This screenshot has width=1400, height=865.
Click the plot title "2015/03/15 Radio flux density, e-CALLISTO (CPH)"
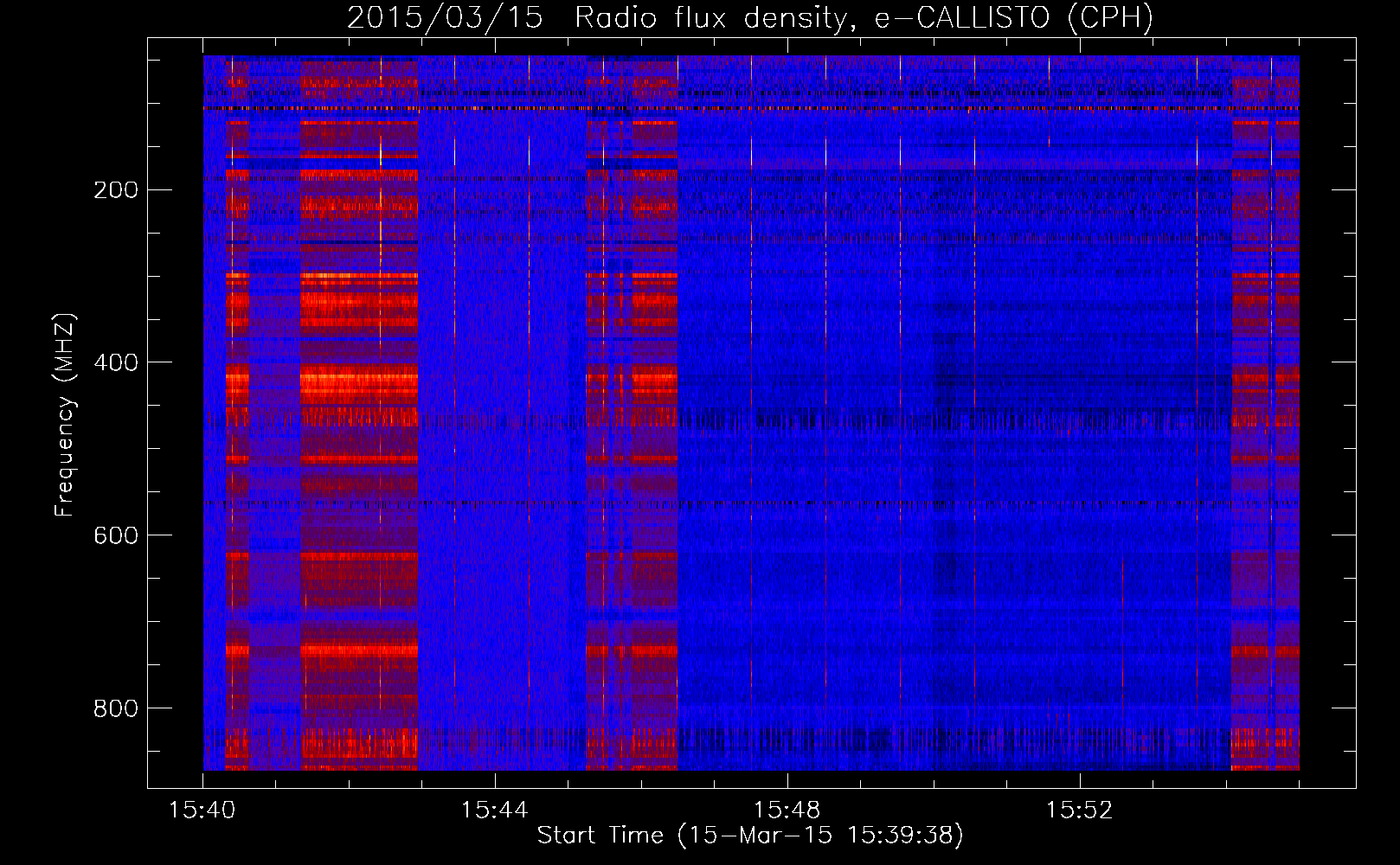click(x=750, y=18)
